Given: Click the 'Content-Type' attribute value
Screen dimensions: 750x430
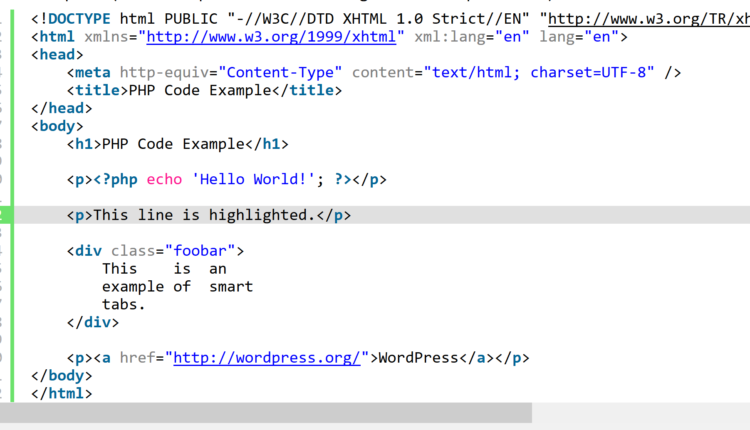Looking at the screenshot, I should 280,72.
